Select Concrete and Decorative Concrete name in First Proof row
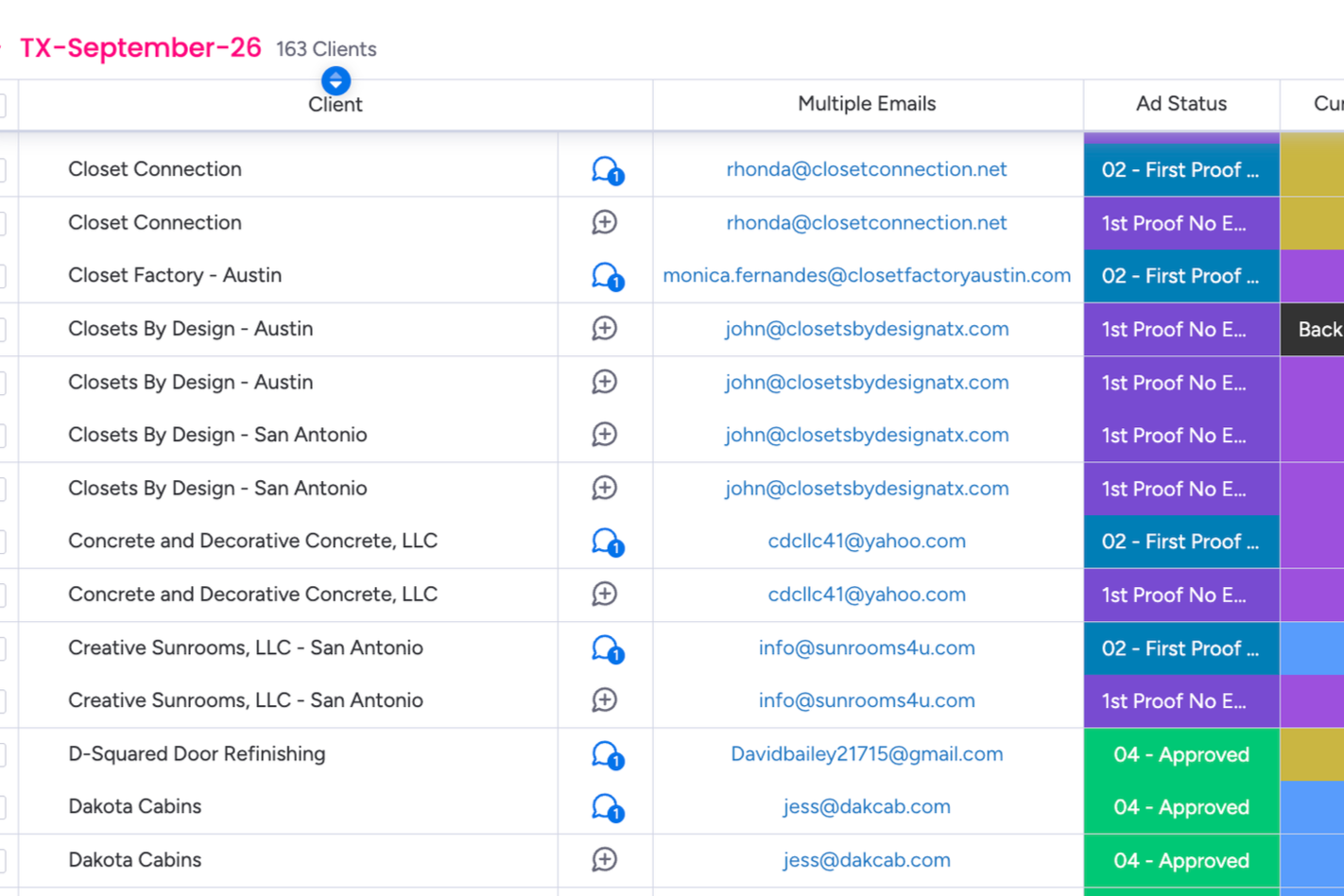 click(253, 541)
